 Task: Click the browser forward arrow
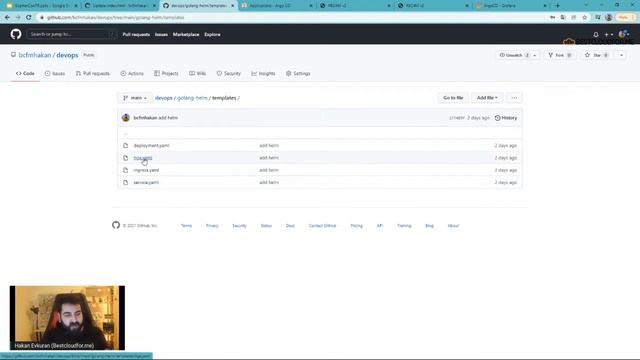pyautogui.click(x=18, y=18)
